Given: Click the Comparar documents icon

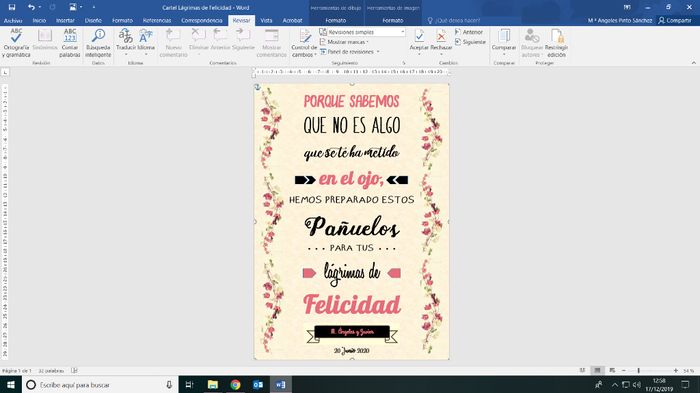Looking at the screenshot, I should pos(504,36).
